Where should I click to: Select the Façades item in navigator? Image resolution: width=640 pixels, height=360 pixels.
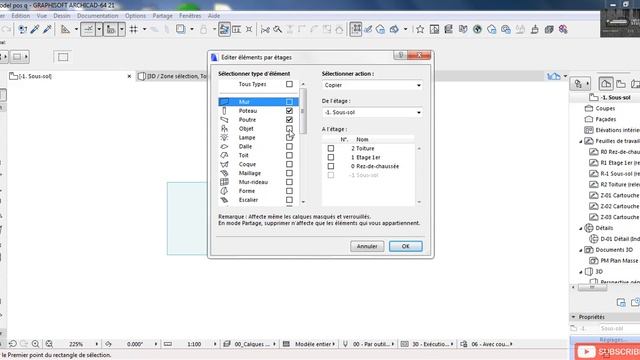[605, 120]
